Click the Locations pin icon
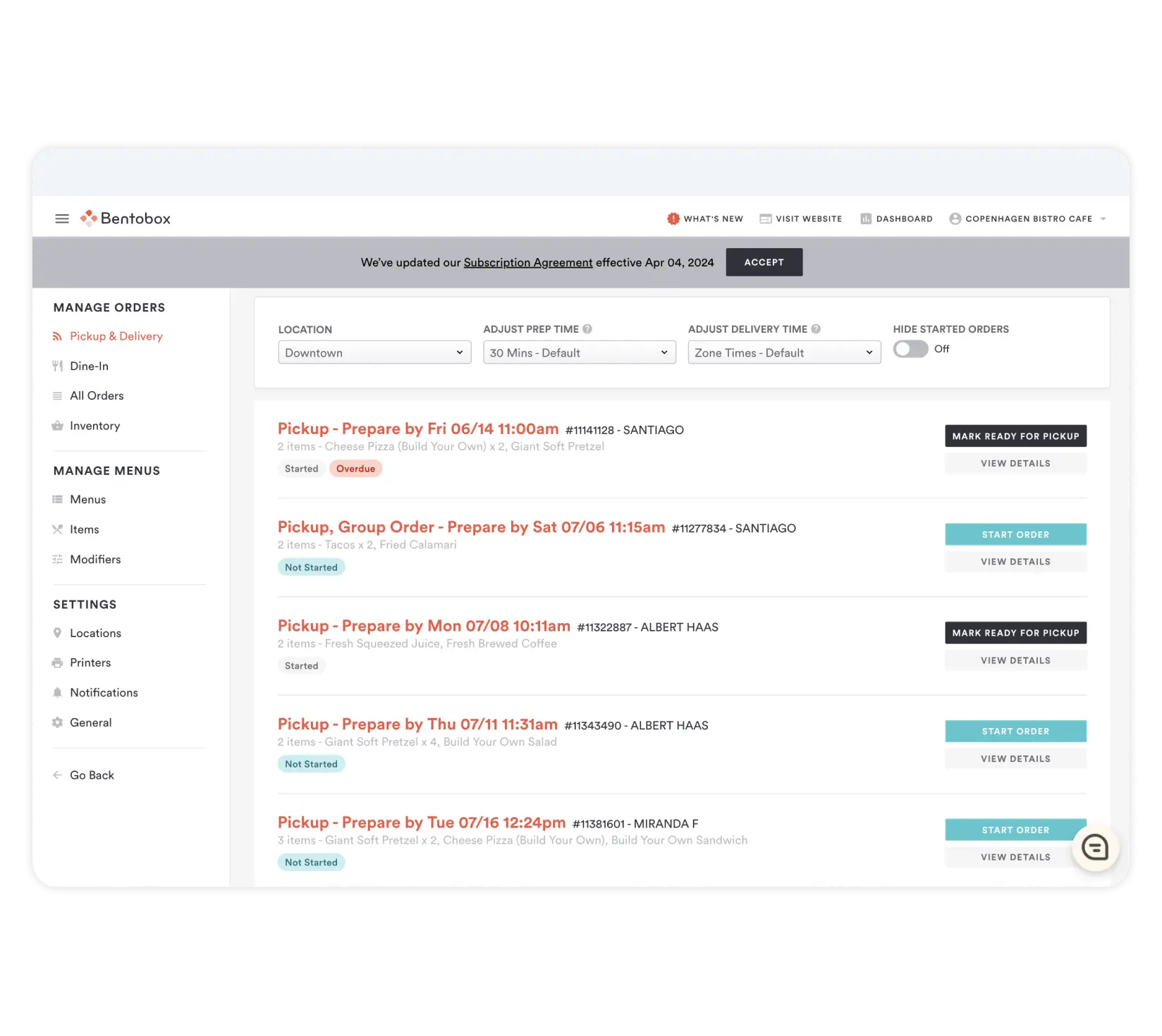This screenshot has height=1036, width=1162. pyautogui.click(x=57, y=633)
